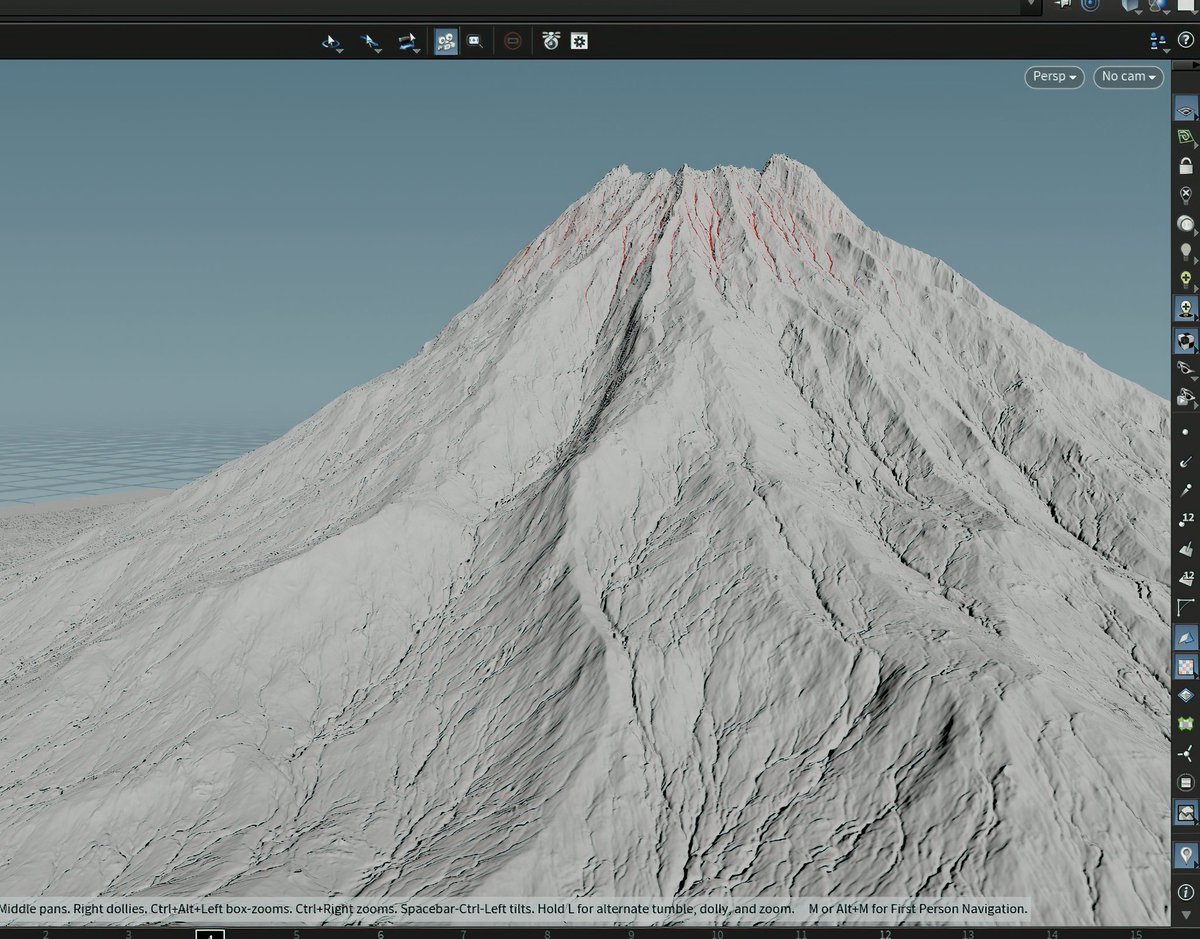Show point numbers icon with 12
Screen dimensions: 1200x939
(1185, 519)
